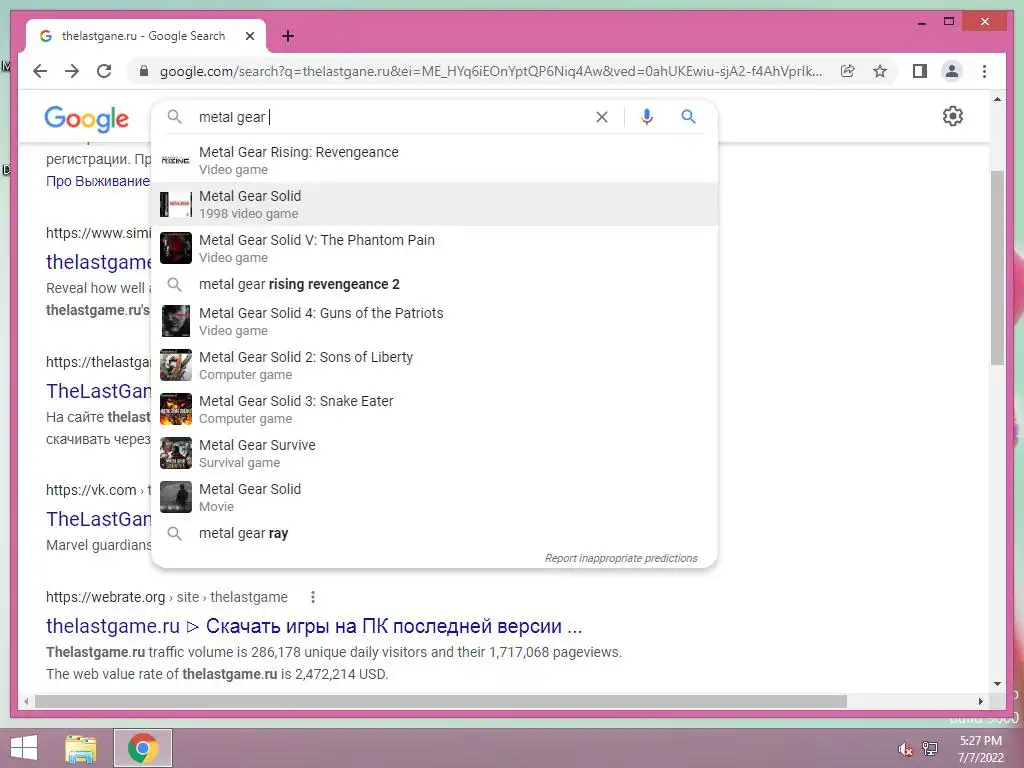Image resolution: width=1024 pixels, height=768 pixels.
Task: Click the Chrome taskbar icon
Action: point(143,748)
